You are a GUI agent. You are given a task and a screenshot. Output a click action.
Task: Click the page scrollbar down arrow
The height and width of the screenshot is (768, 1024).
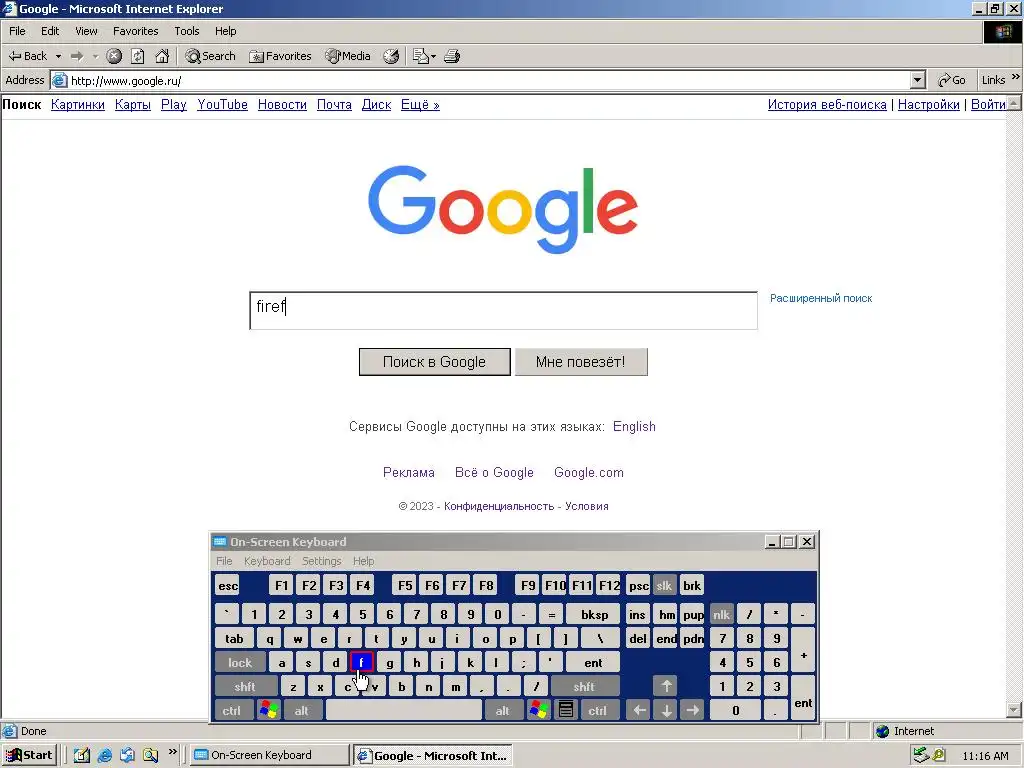click(1014, 710)
